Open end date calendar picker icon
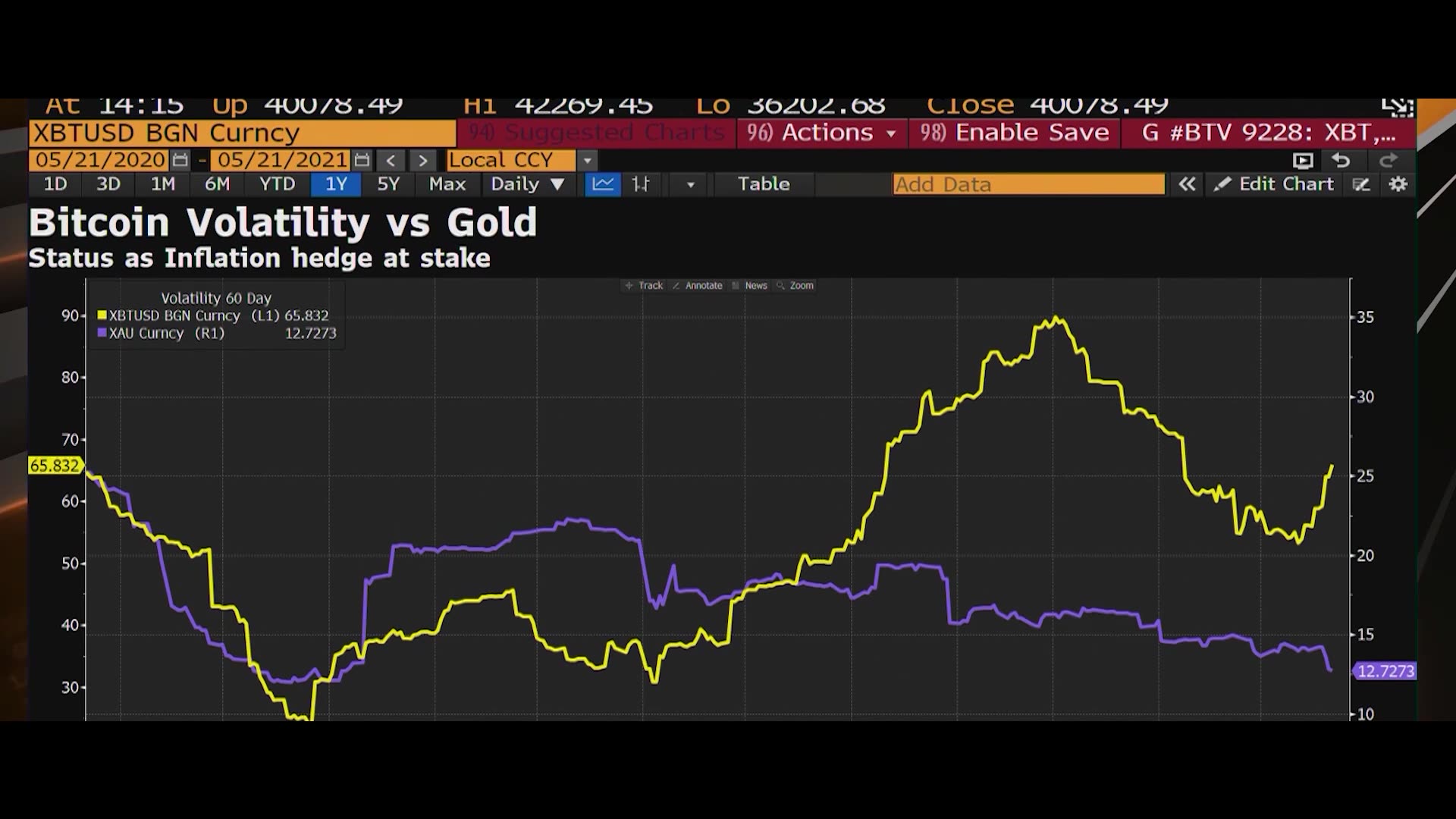1456x819 pixels. pyautogui.click(x=362, y=160)
